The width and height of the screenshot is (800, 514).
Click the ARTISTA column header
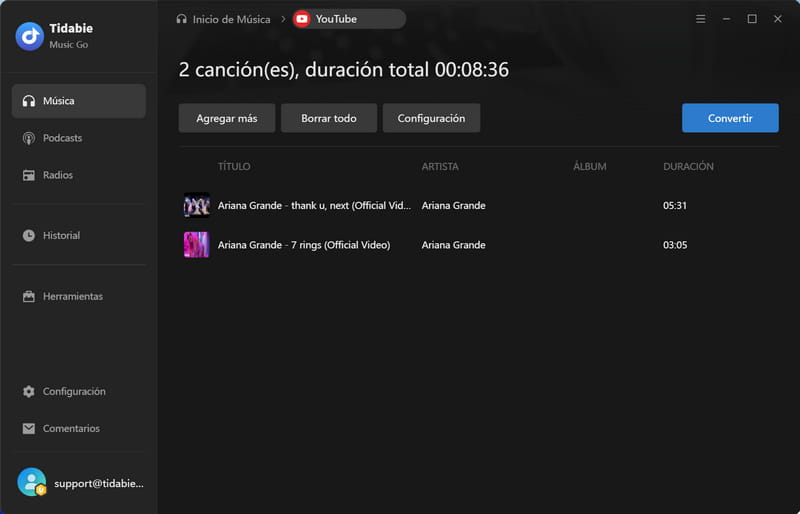440,166
